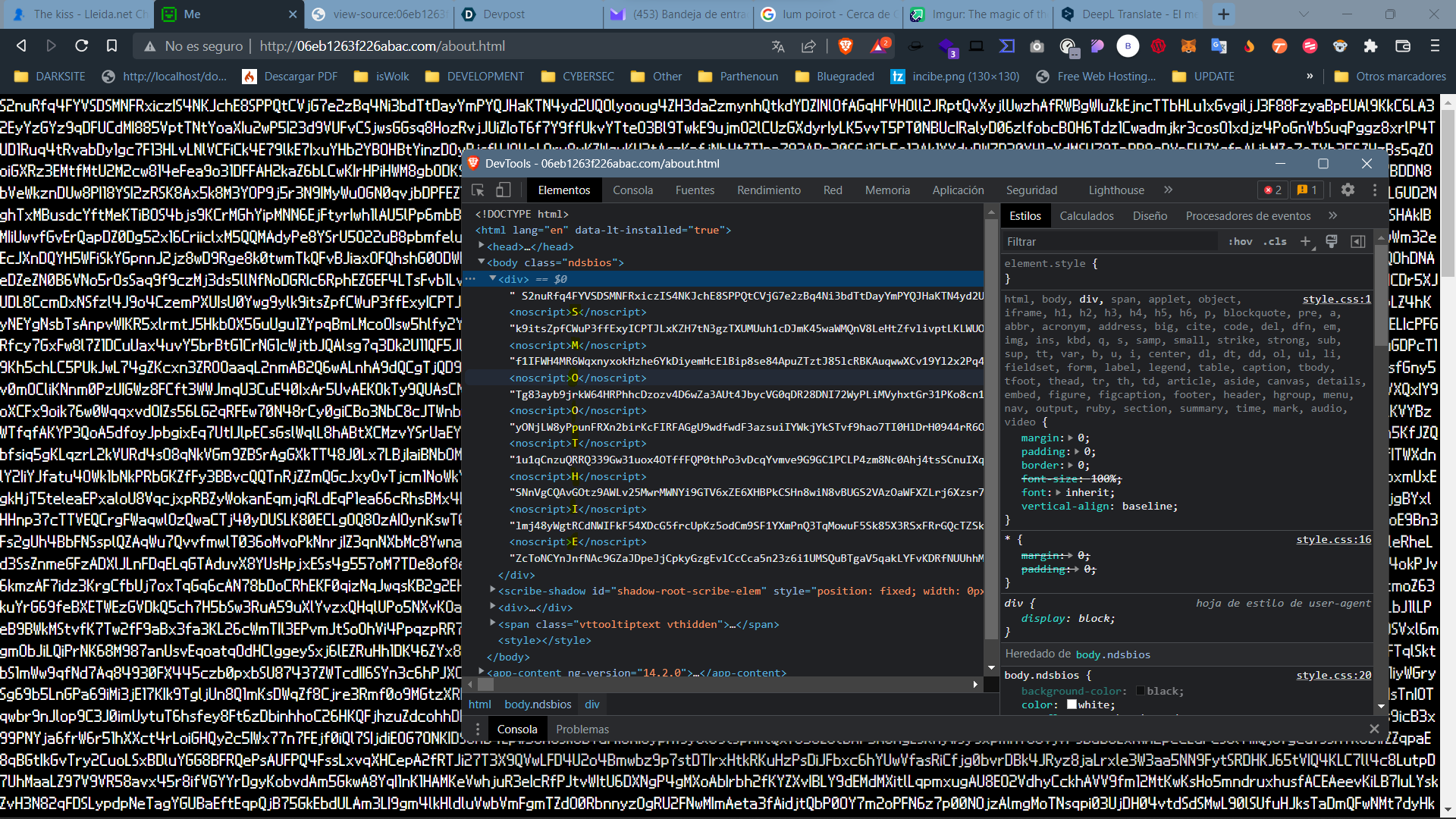
Task: Open Procesadores de eventos tab
Action: click(x=1247, y=215)
